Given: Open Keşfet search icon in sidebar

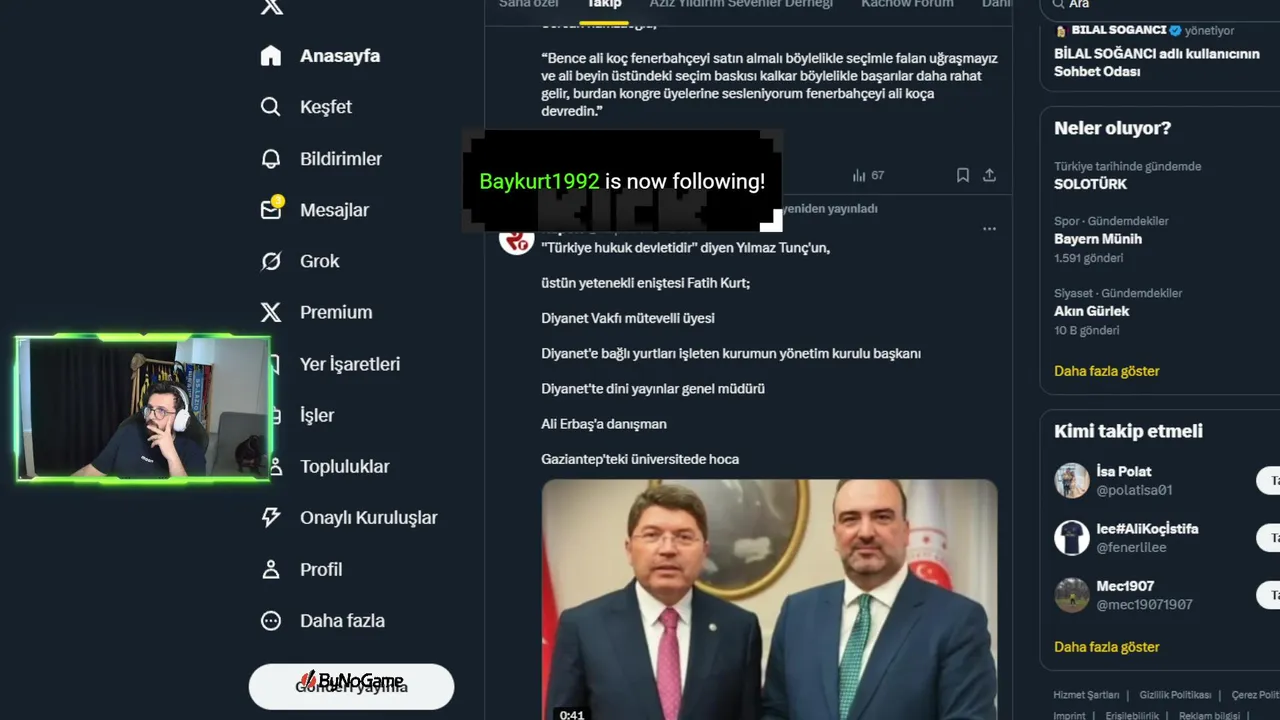Looking at the screenshot, I should coord(271,107).
